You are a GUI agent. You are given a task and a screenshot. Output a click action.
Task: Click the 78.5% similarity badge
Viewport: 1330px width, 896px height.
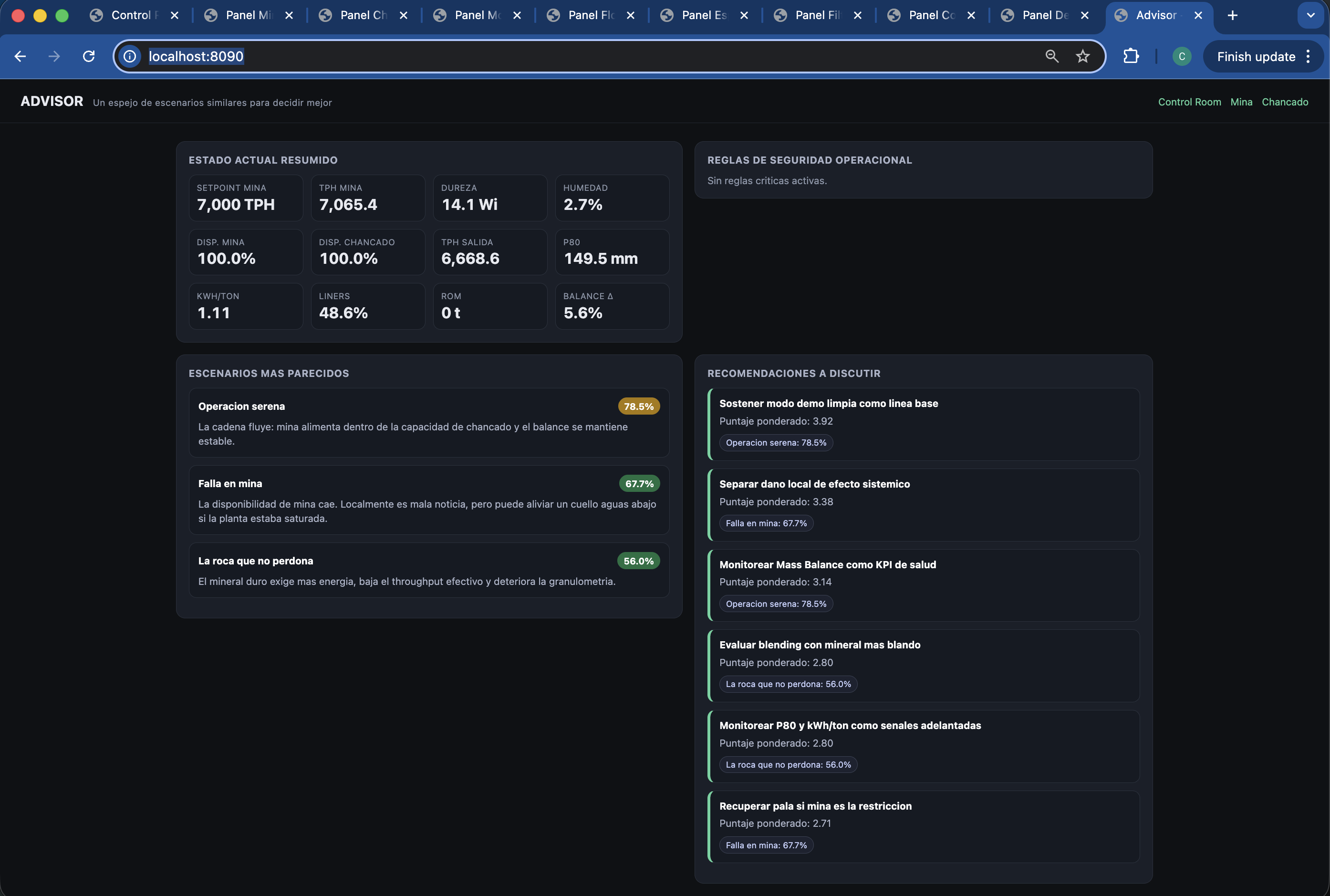point(639,406)
